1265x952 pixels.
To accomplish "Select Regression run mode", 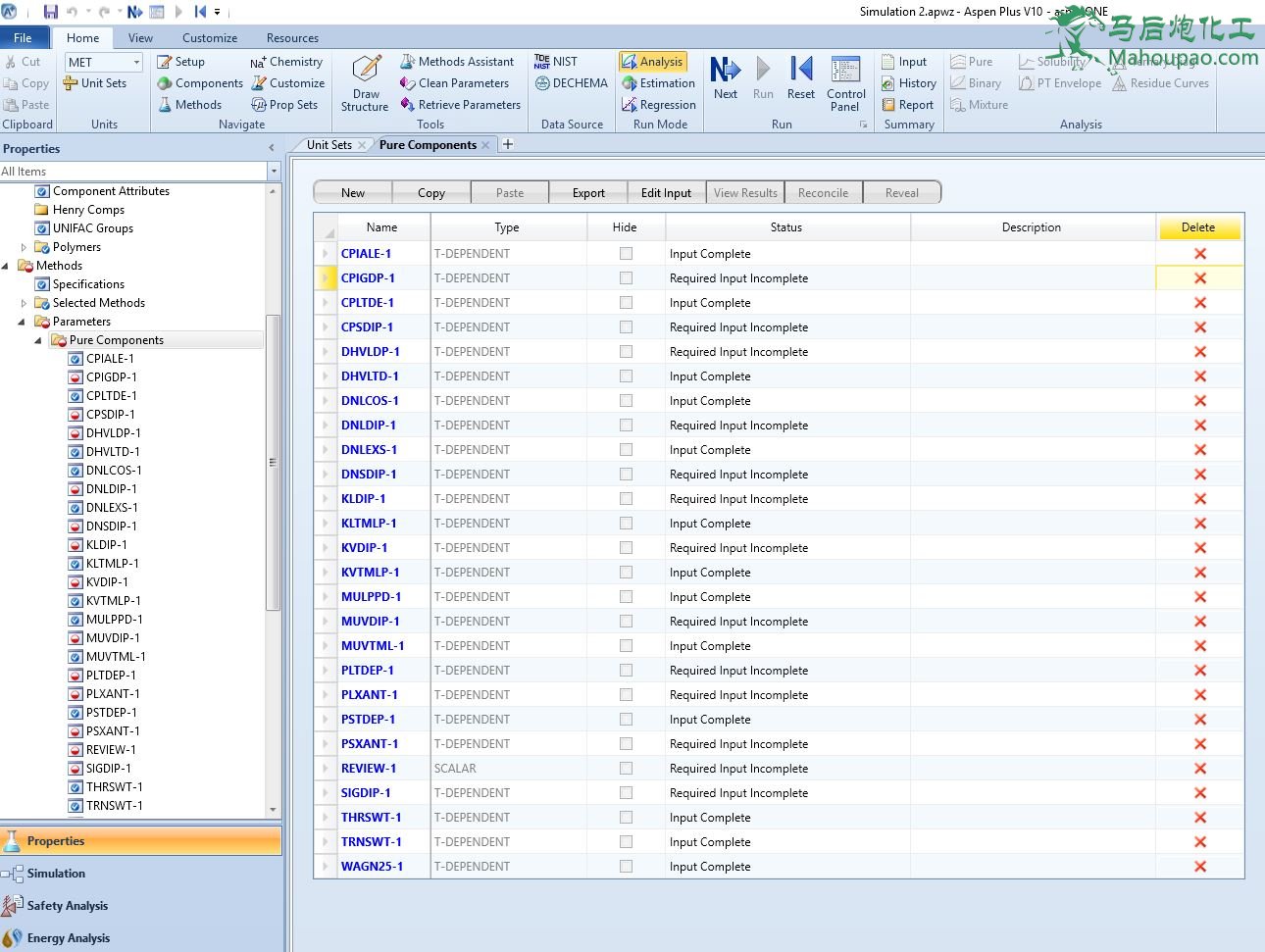I will [659, 105].
